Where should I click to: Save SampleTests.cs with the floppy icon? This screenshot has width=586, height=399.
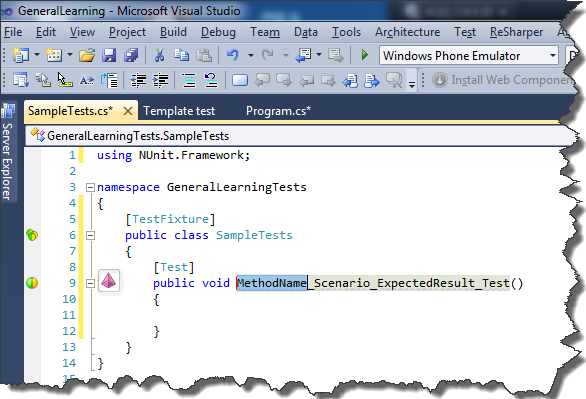tap(109, 55)
